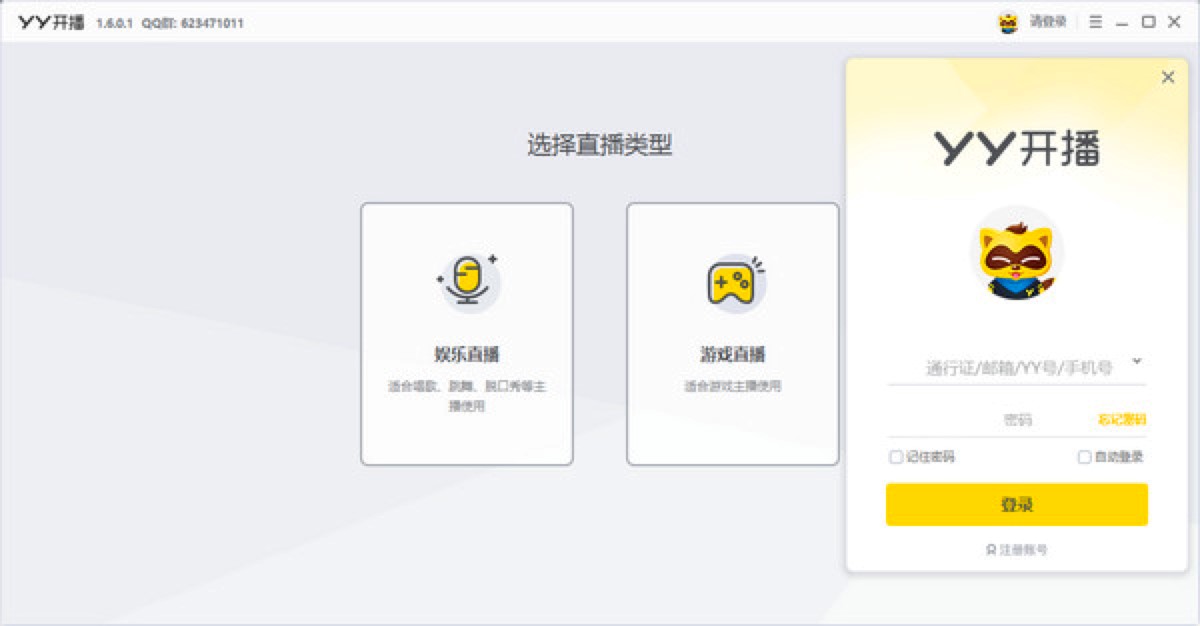Click the YY开播 logo in title bar
The height and width of the screenshot is (626, 1200).
tap(51, 22)
